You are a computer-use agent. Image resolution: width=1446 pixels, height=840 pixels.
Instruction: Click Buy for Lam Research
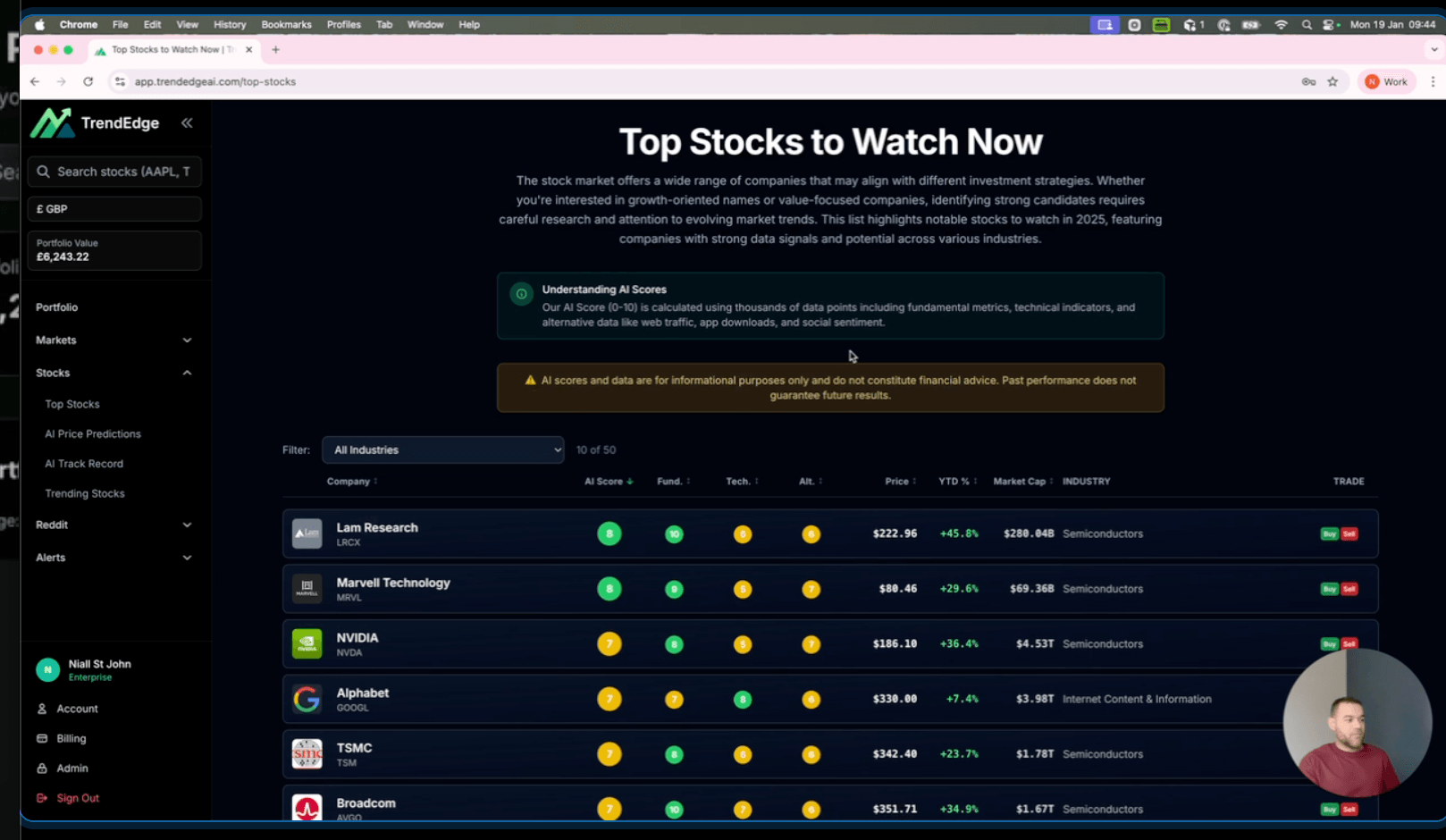[1329, 534]
